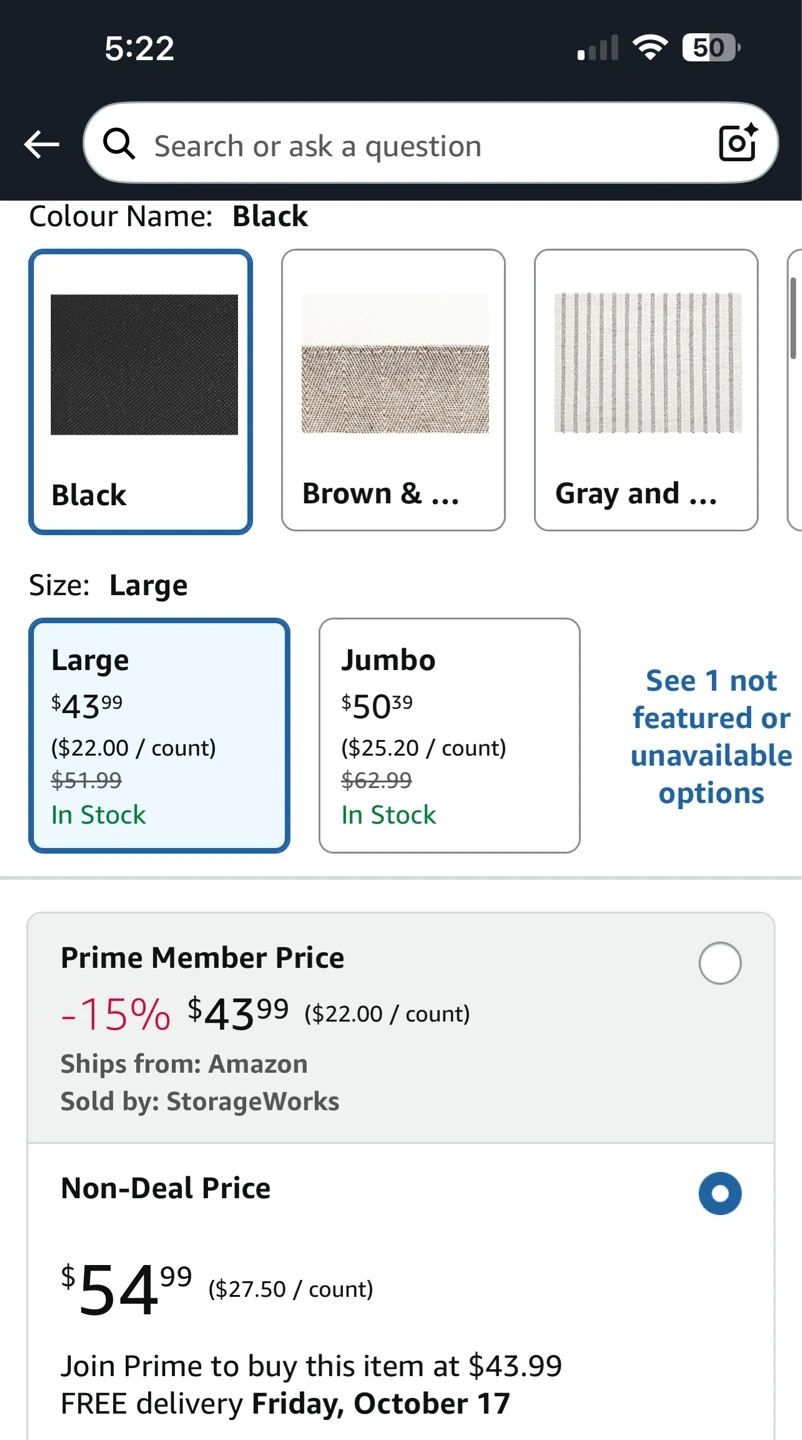Tap the back arrow icon
Screen dimensions: 802x1440
pos(42,145)
